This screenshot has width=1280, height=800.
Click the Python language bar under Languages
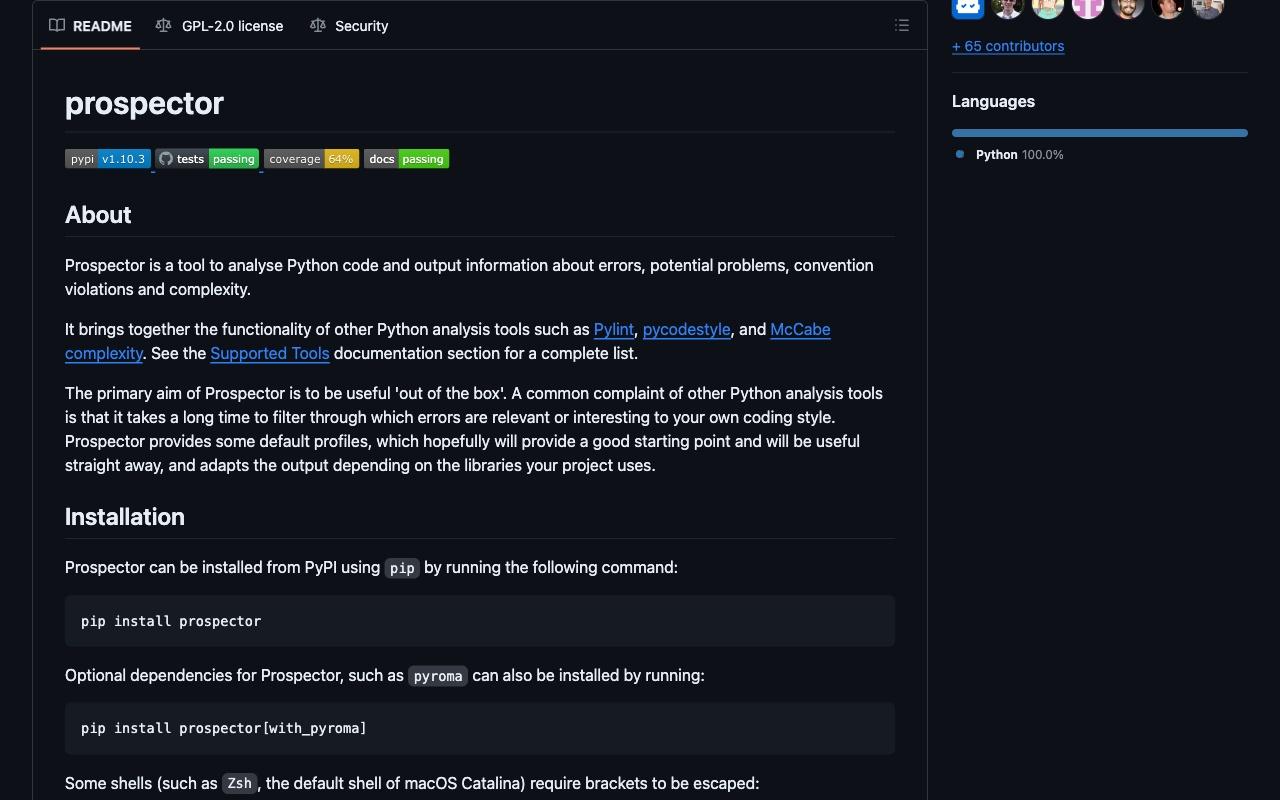coord(1100,132)
